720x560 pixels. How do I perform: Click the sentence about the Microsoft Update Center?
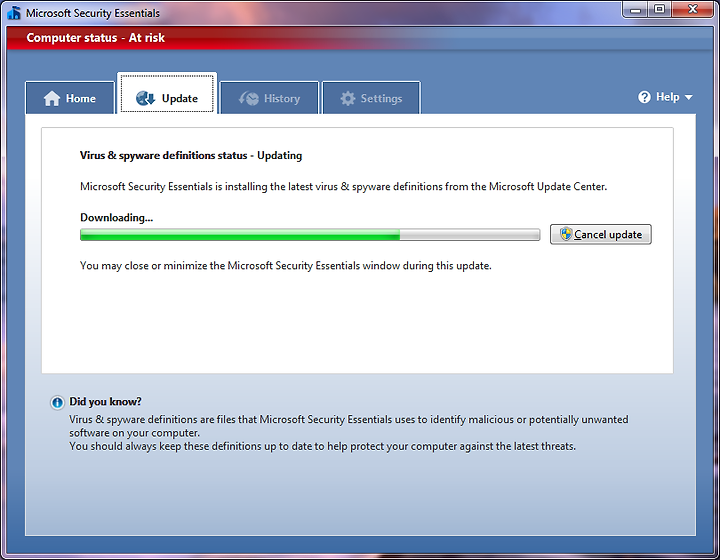point(343,187)
